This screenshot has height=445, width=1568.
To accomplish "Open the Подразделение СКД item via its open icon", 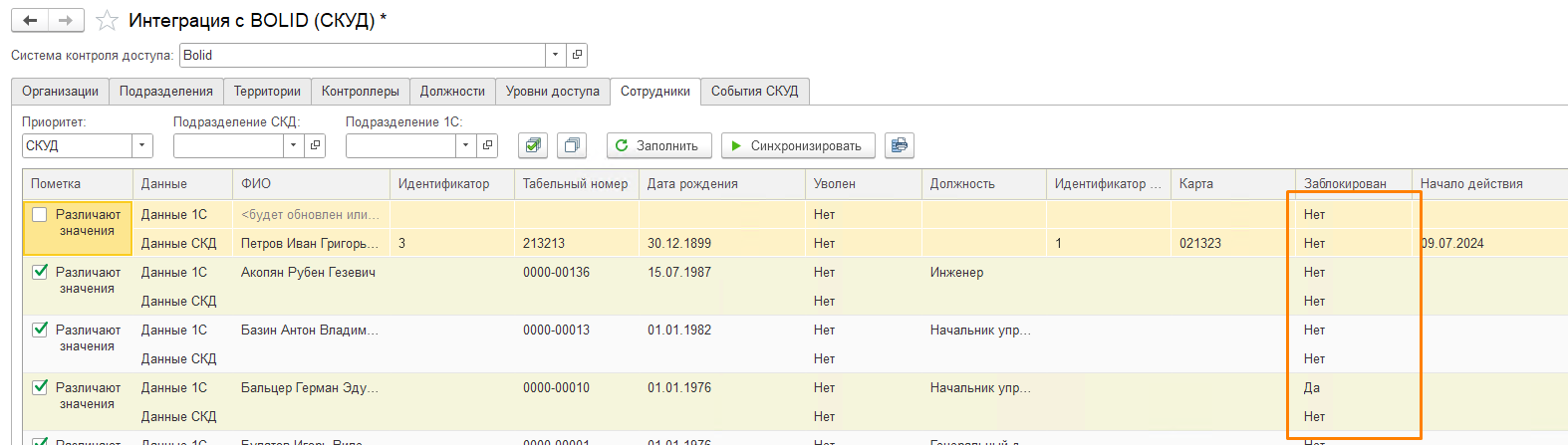I will tap(315, 145).
